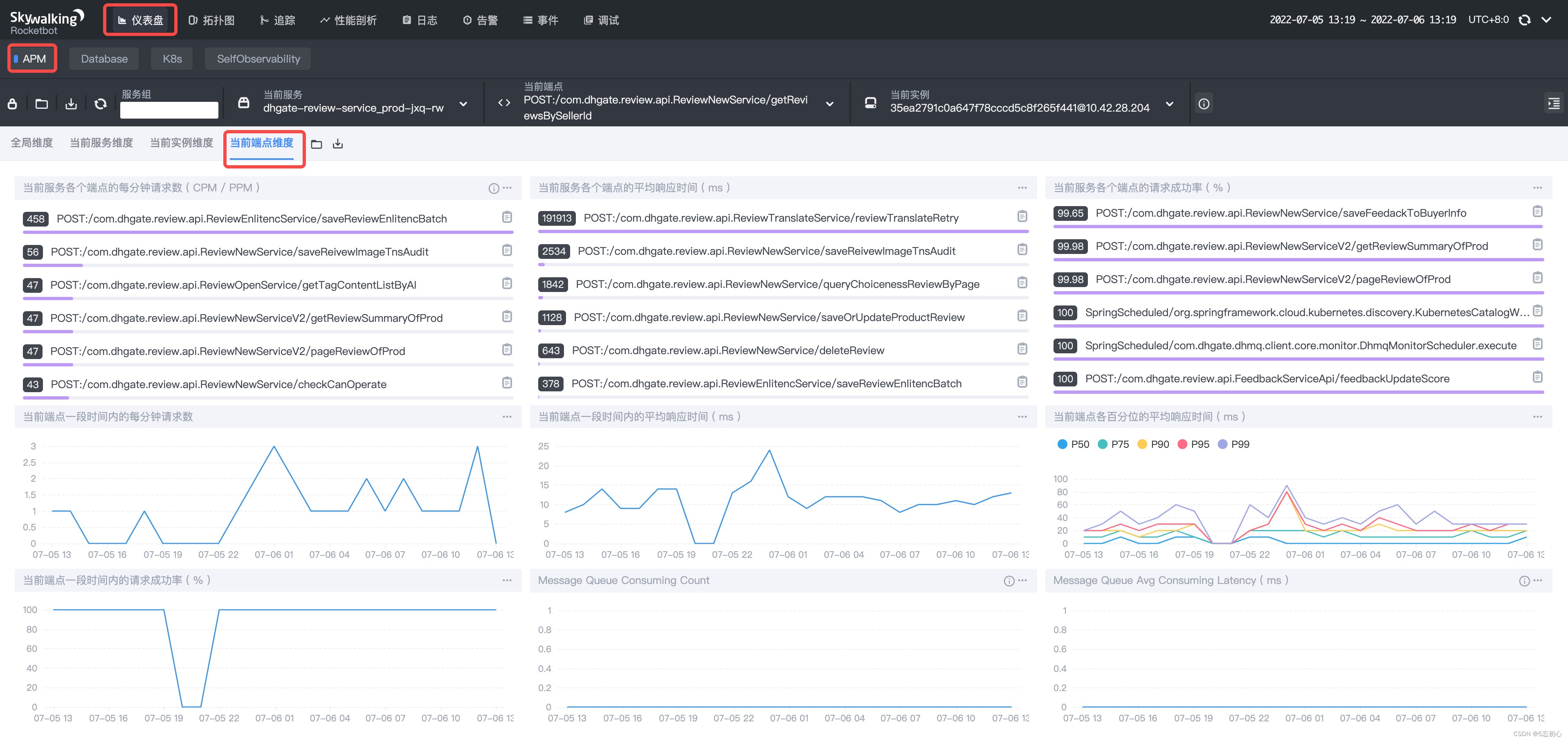Click the download export icon in service toolbar
This screenshot has height=741, width=1568.
(x=71, y=103)
